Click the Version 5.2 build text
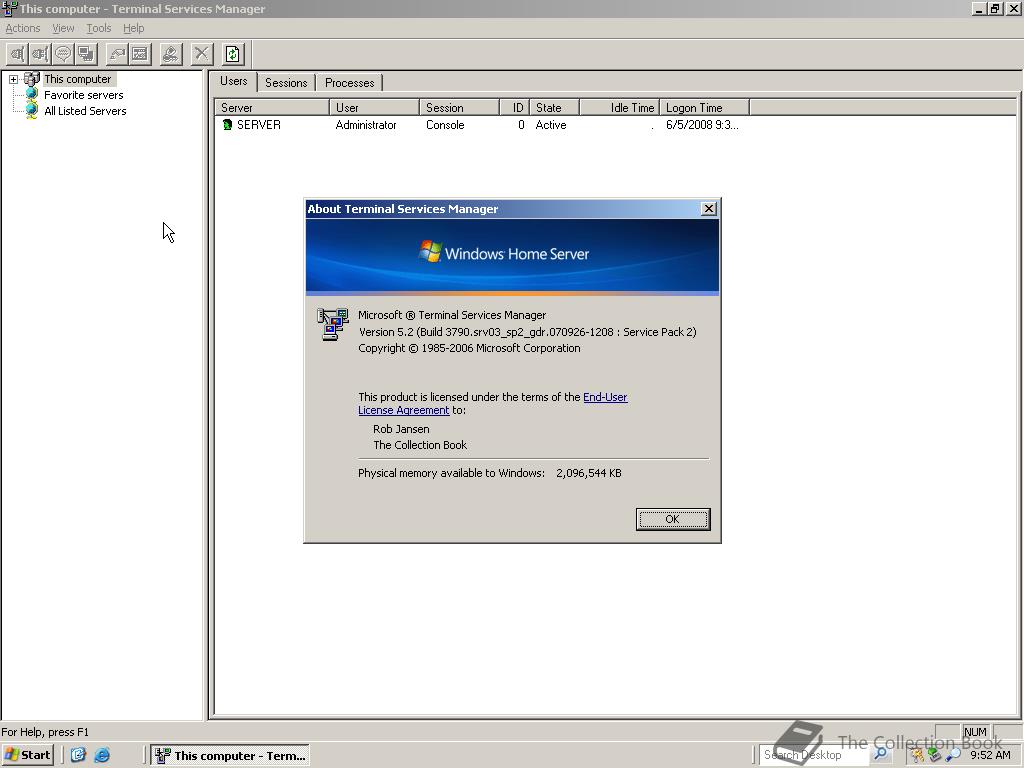Screen dimensions: 1024x768 (x=528, y=332)
